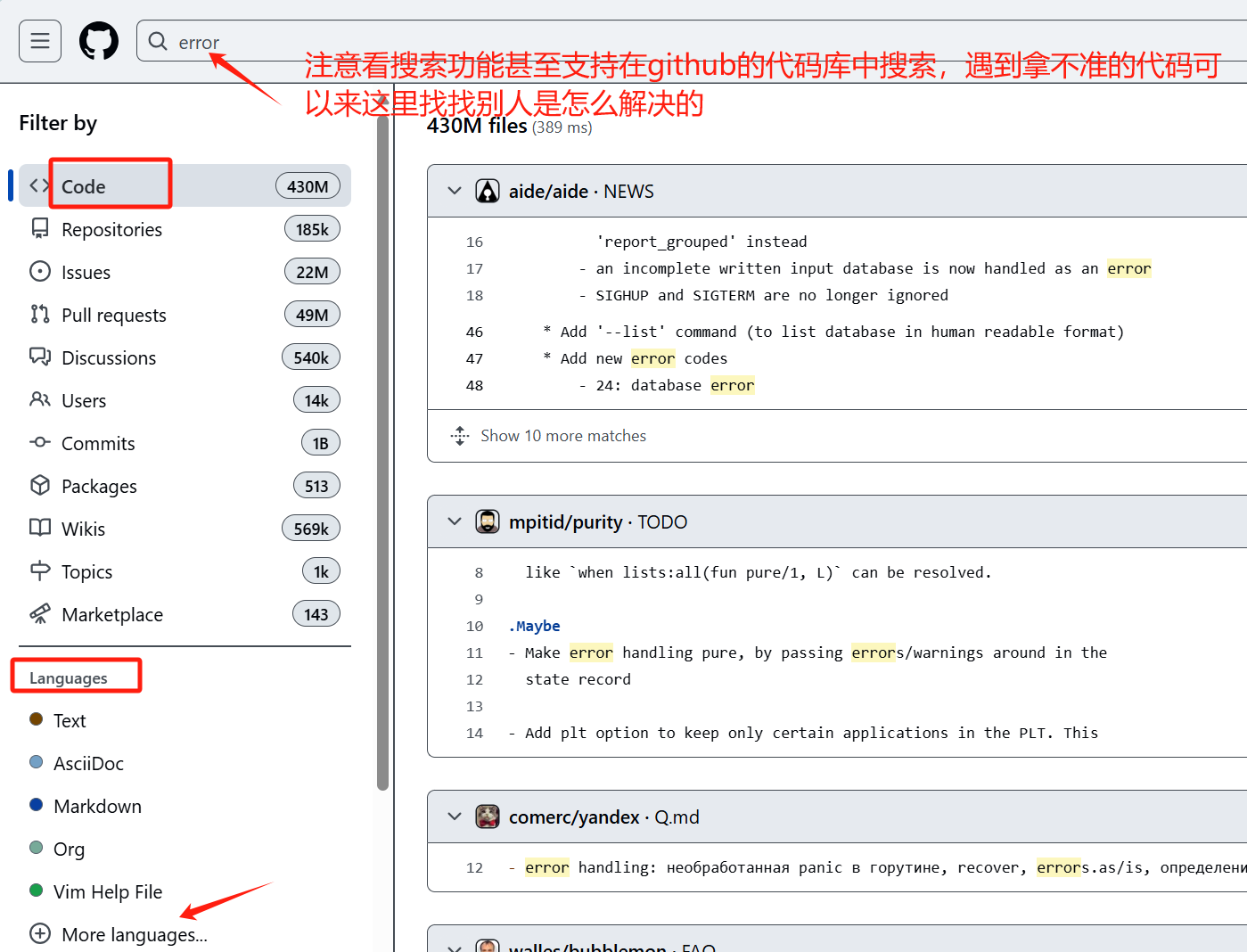Collapse the aide/aide NEWS result
Screen dimensions: 1247x952
point(455,191)
